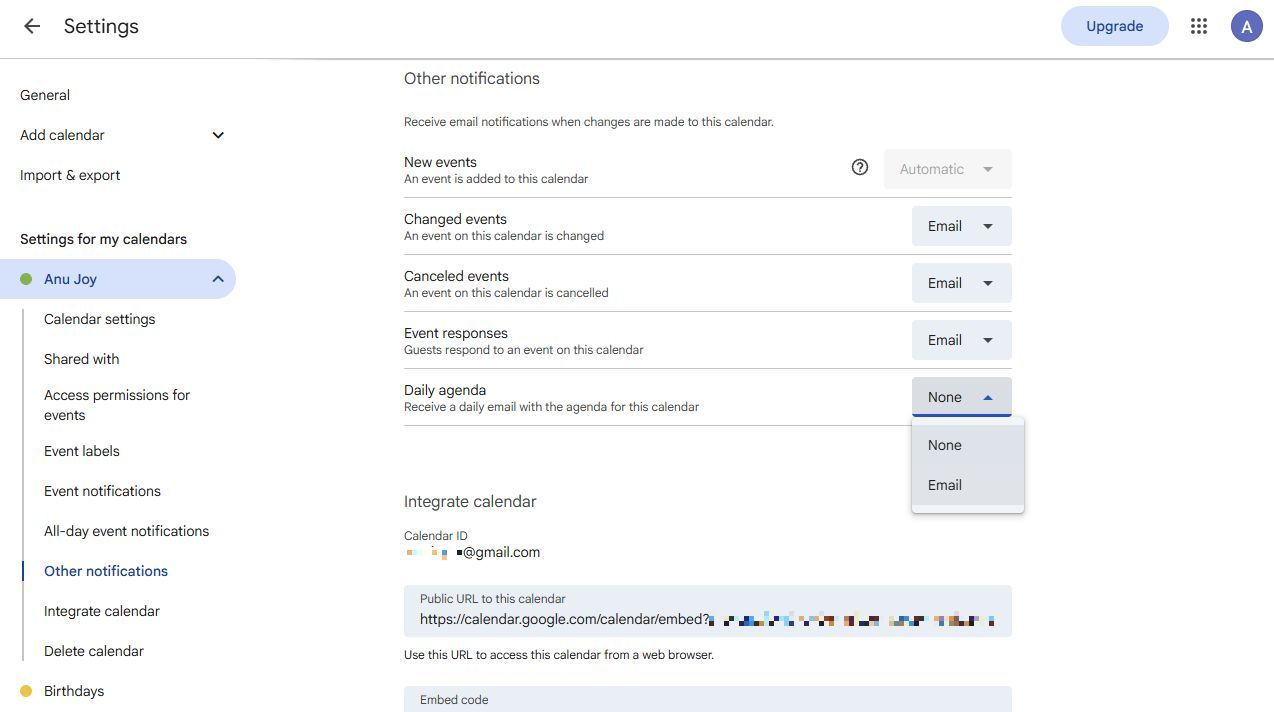Open Delete calendar section

pos(94,651)
